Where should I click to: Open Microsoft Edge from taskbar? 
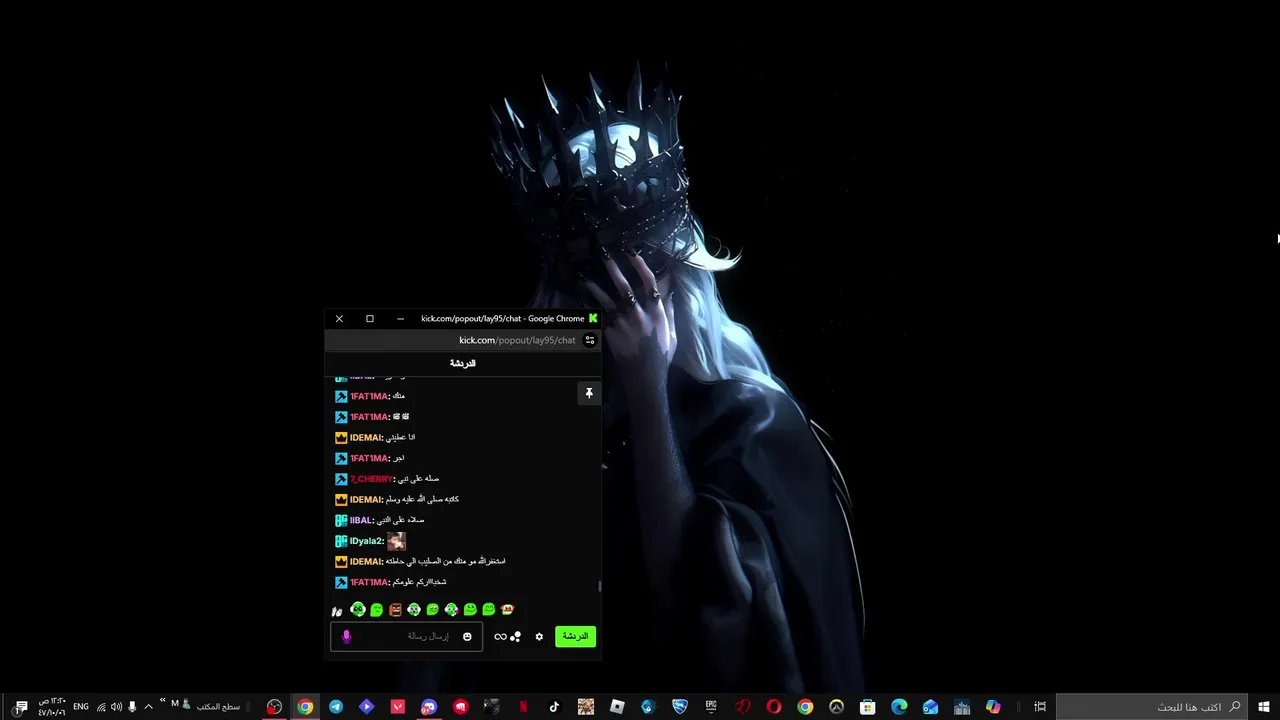[899, 707]
